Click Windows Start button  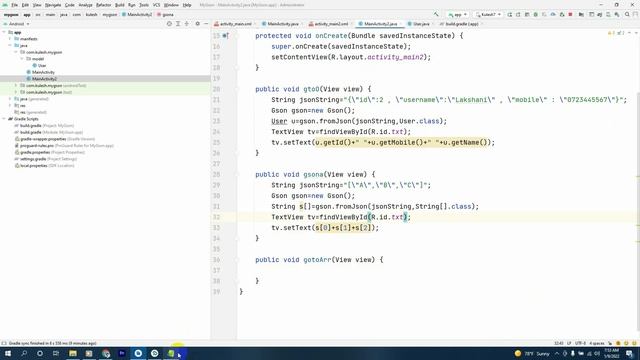(8, 353)
